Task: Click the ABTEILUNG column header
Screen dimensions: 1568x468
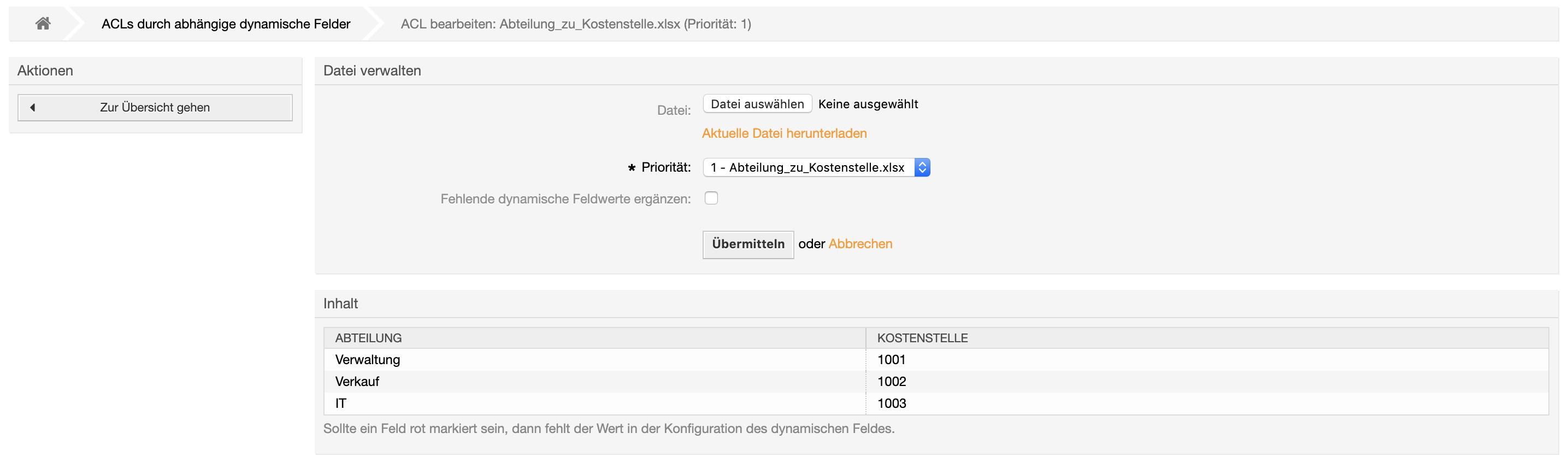Action: (x=368, y=338)
